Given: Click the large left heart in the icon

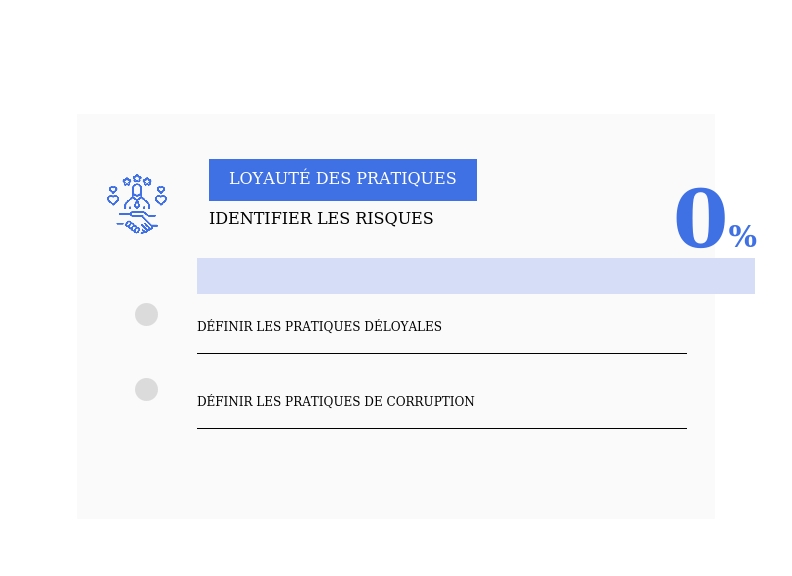Looking at the screenshot, I should coord(113,200).
